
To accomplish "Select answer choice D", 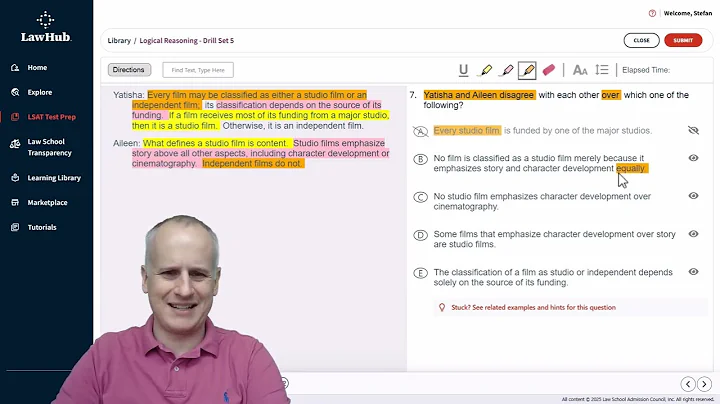I will 420,236.
